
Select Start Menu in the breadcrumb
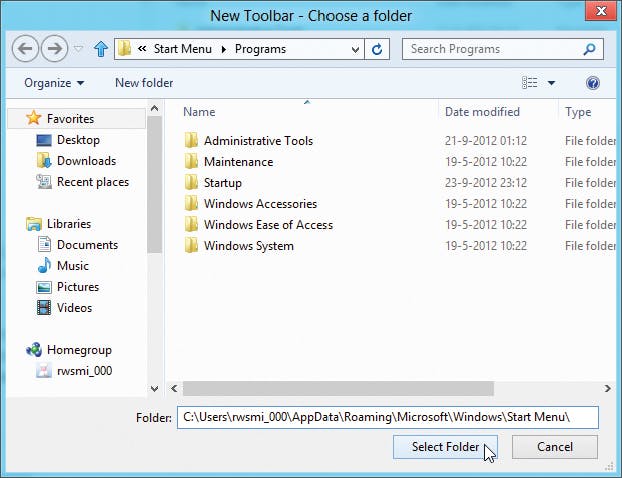coord(182,49)
